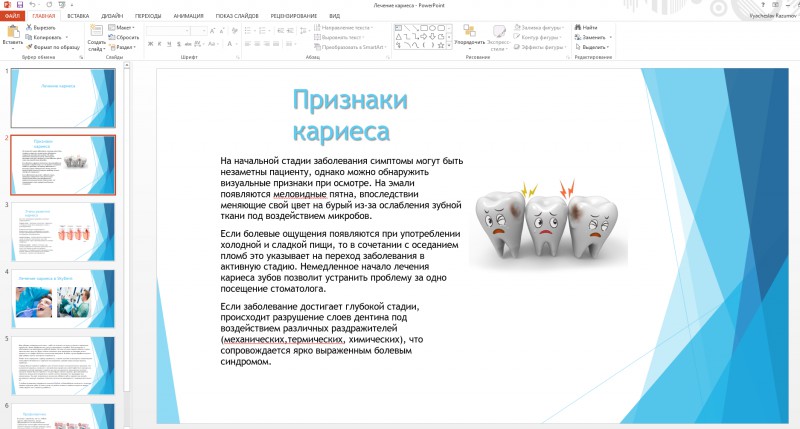Click Decrease Font Size icon

click(222, 31)
